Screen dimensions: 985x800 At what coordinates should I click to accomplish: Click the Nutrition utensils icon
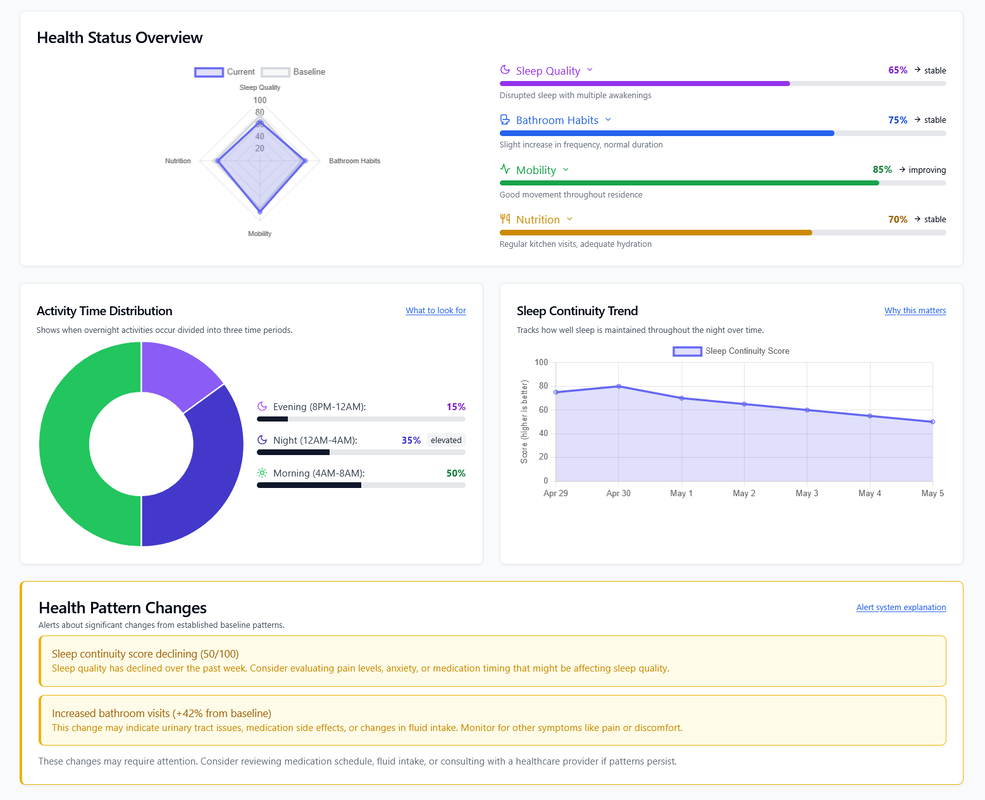504,219
